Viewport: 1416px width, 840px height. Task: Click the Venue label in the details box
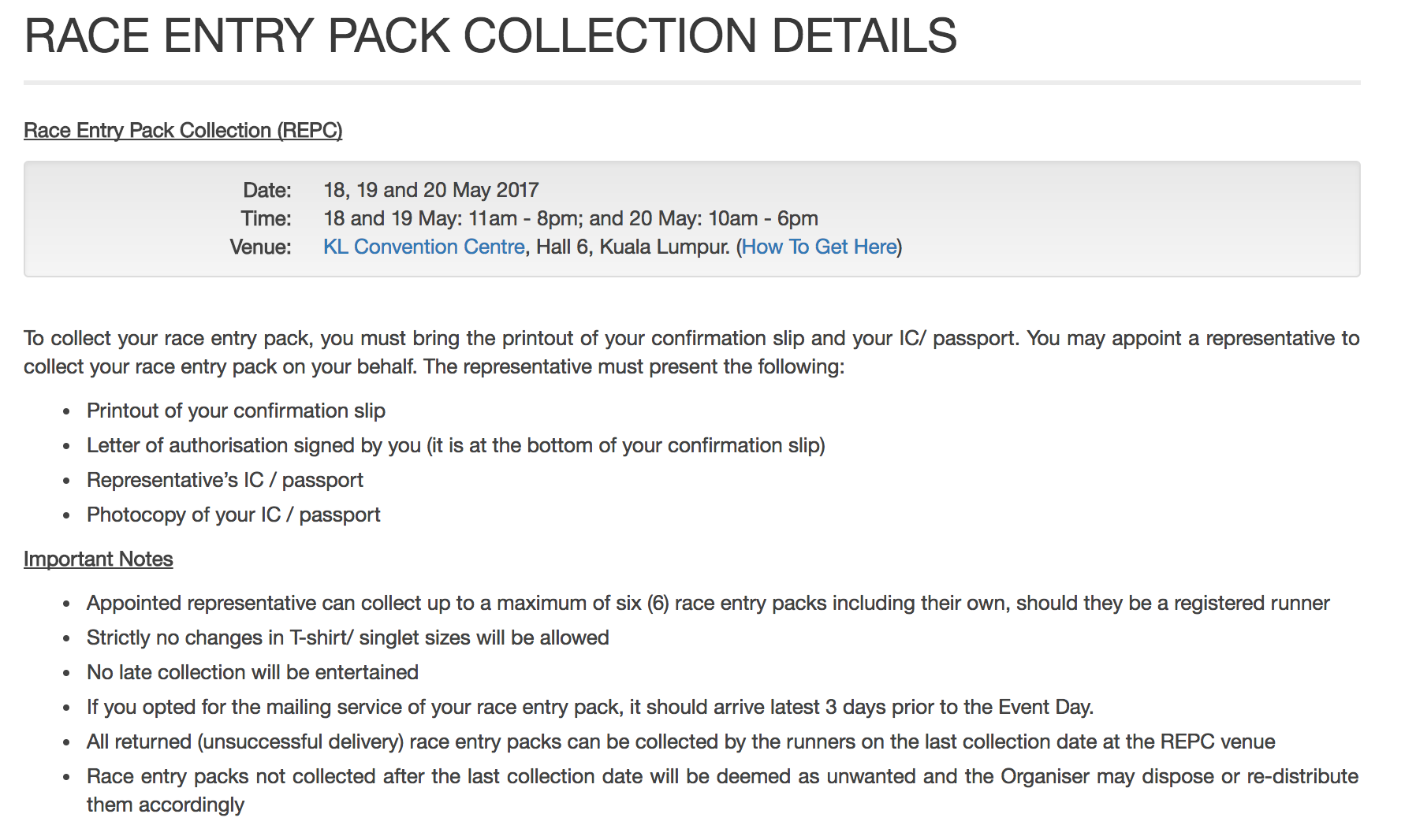(260, 247)
